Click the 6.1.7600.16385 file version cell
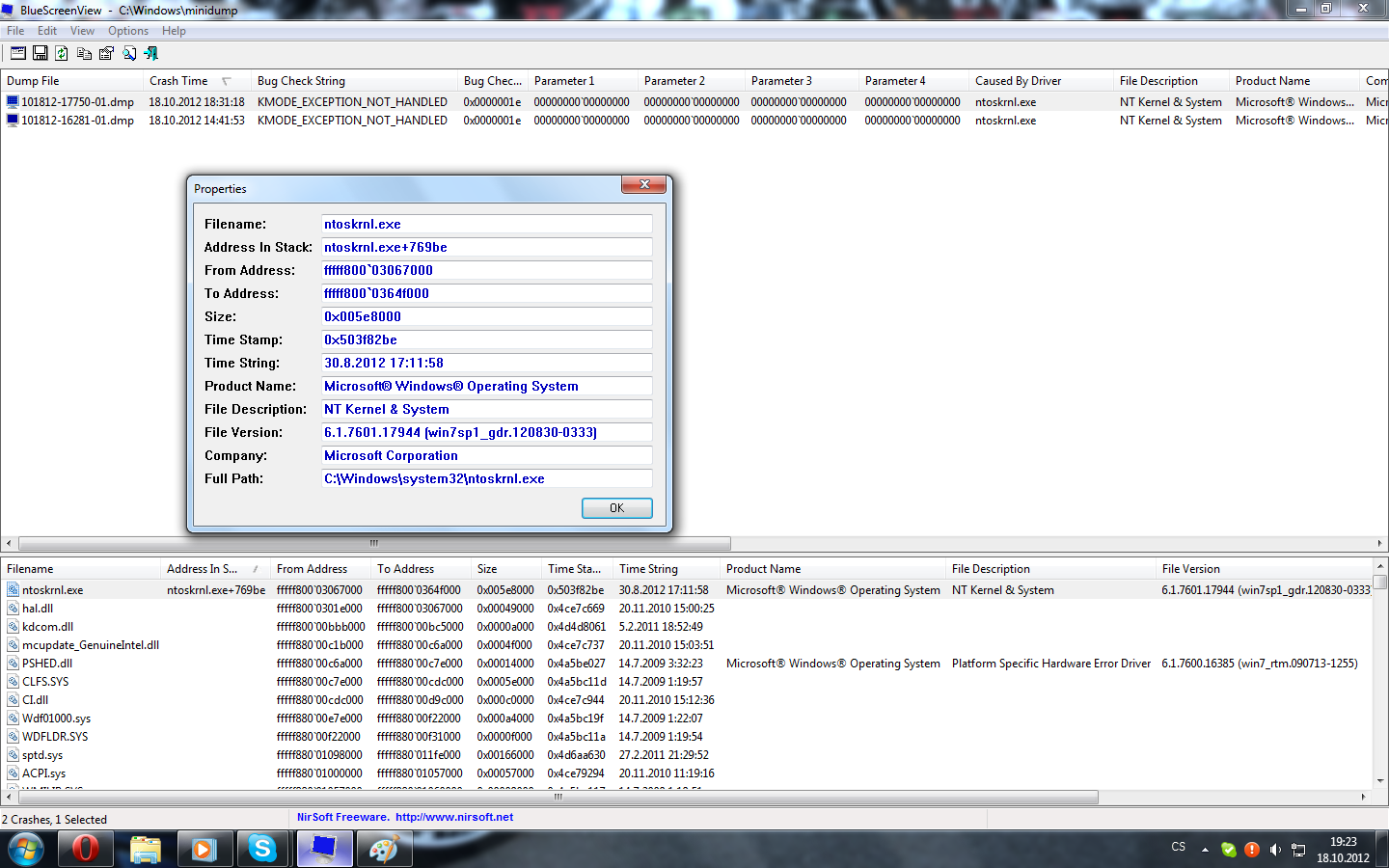 1260,664
